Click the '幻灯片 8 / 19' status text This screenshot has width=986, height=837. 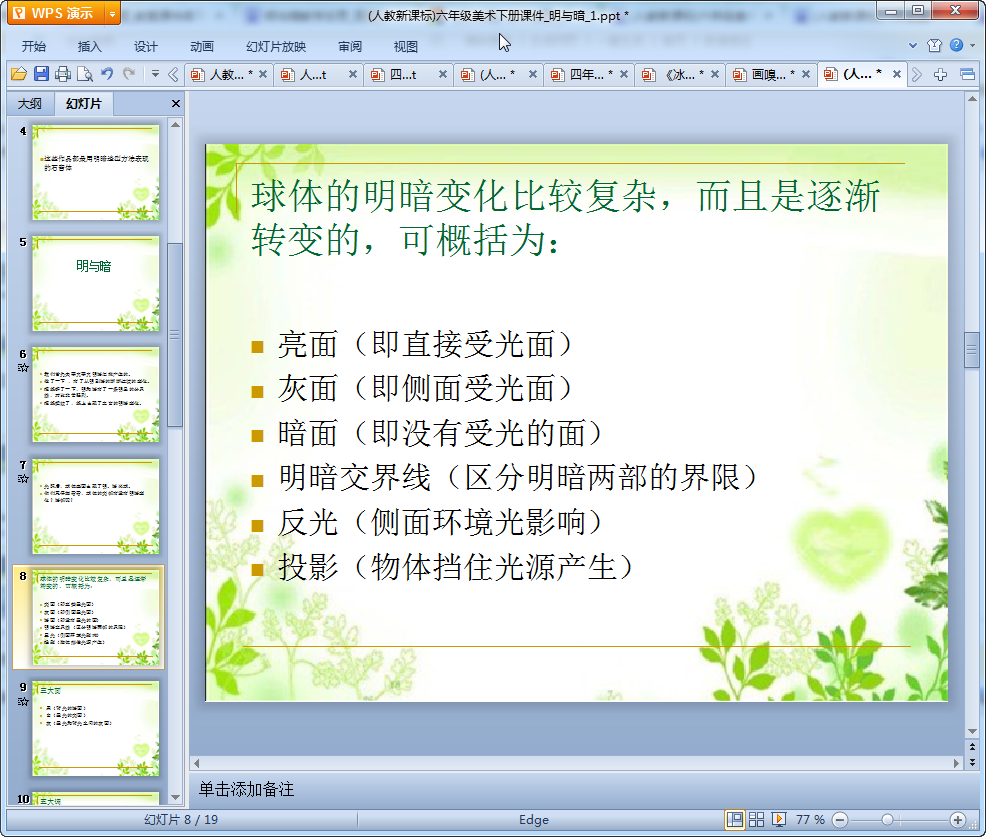181,819
